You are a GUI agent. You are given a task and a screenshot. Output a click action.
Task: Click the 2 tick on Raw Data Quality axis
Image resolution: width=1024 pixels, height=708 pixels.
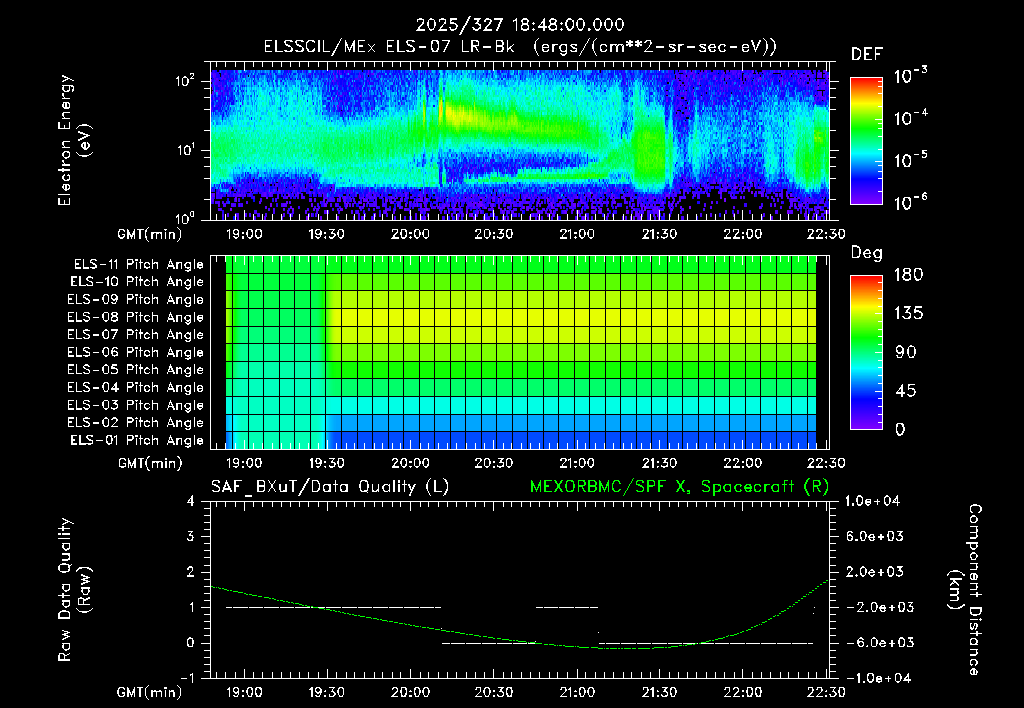click(191, 571)
